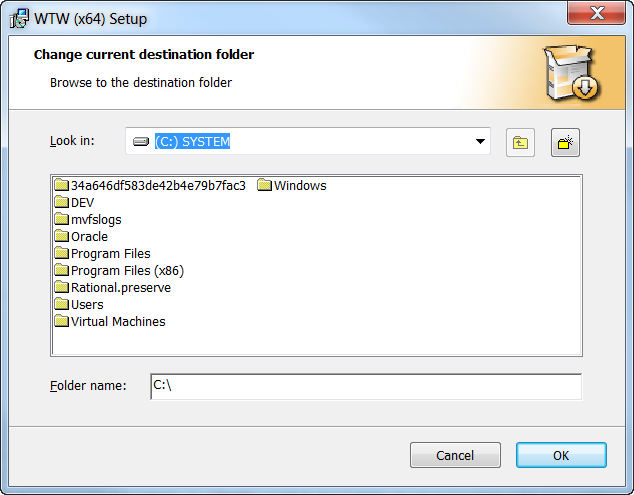Select the (C:) SYSTEM drive entry
634x495 pixels.
(x=192, y=142)
